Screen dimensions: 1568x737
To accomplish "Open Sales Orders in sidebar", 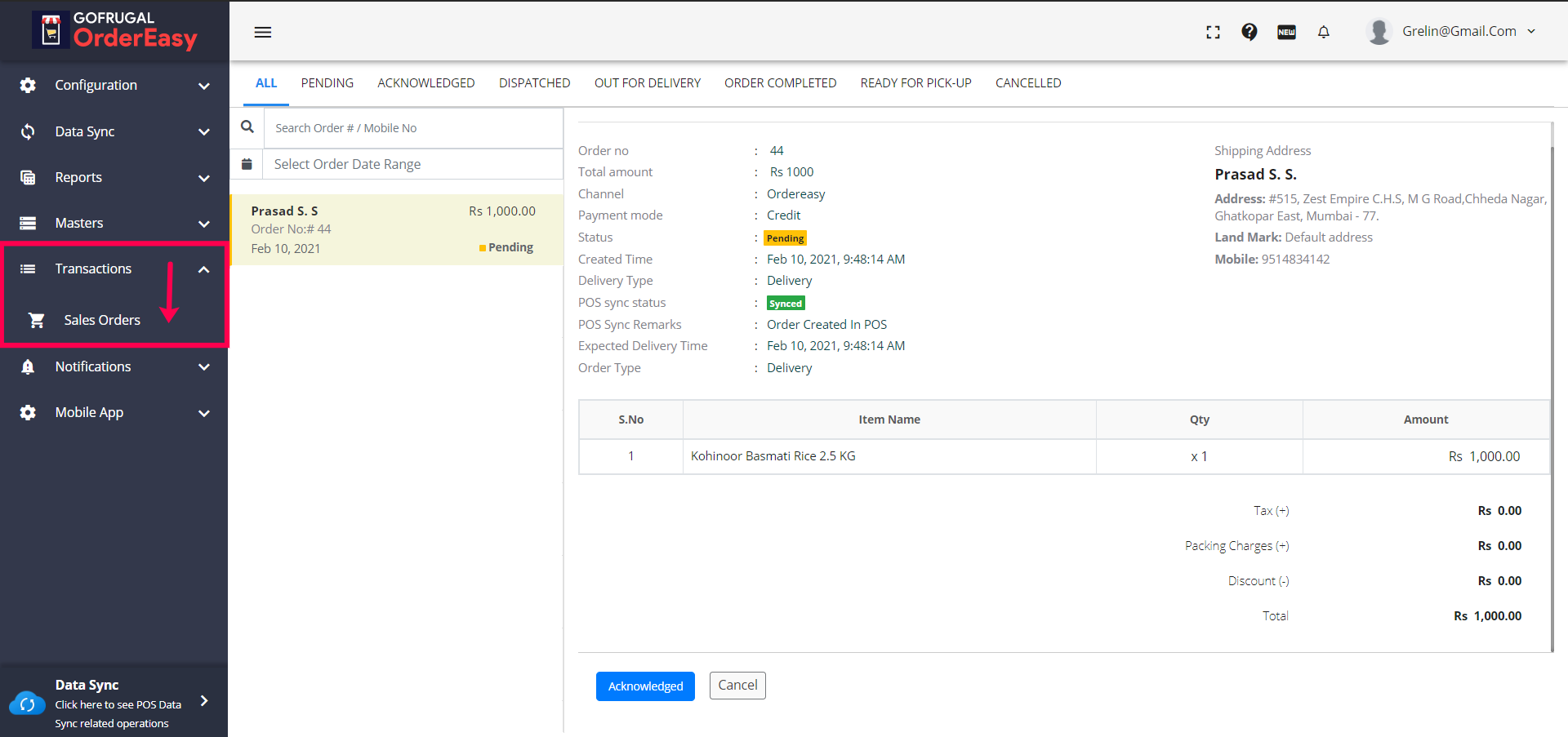I will point(102,320).
